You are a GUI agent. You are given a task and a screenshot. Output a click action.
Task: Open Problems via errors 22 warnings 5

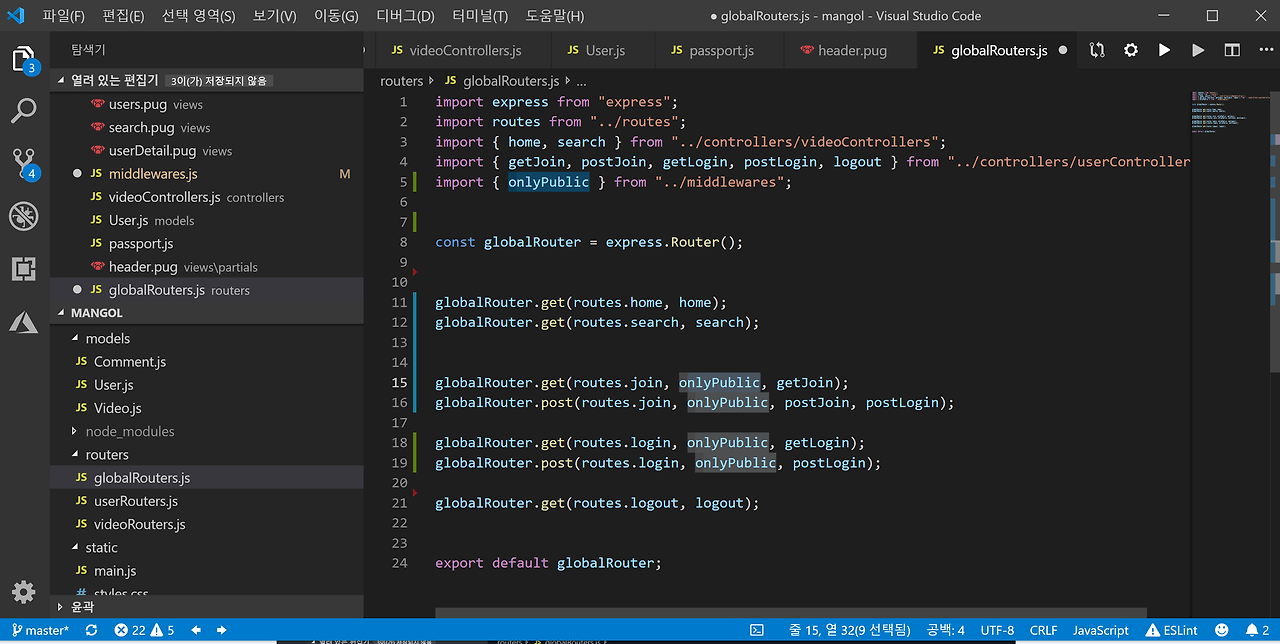tap(145, 630)
